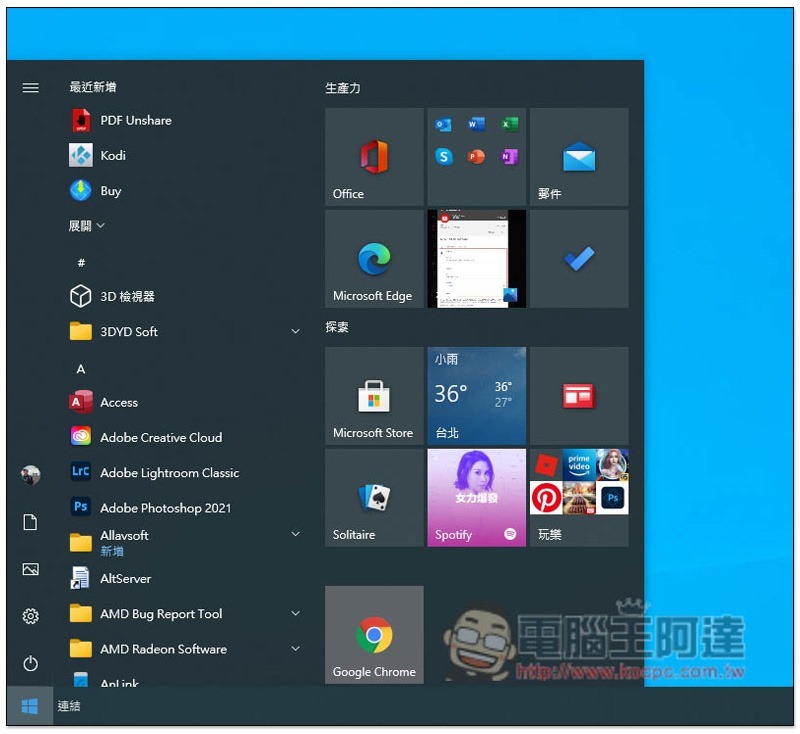
Task: Launch OneNote from the Office group tile
Action: (509, 157)
